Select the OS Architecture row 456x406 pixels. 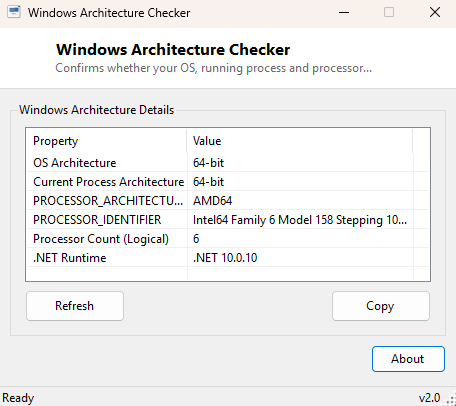[228, 163]
